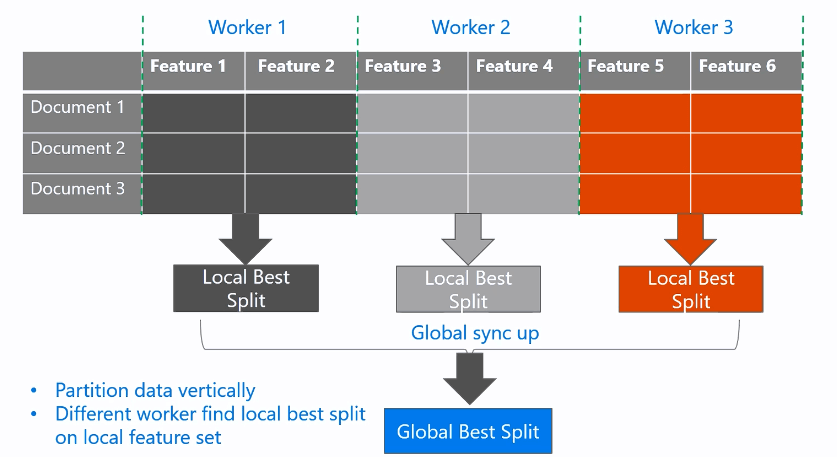Select the Worker 2 heading
The height and width of the screenshot is (457, 837).
click(x=471, y=27)
